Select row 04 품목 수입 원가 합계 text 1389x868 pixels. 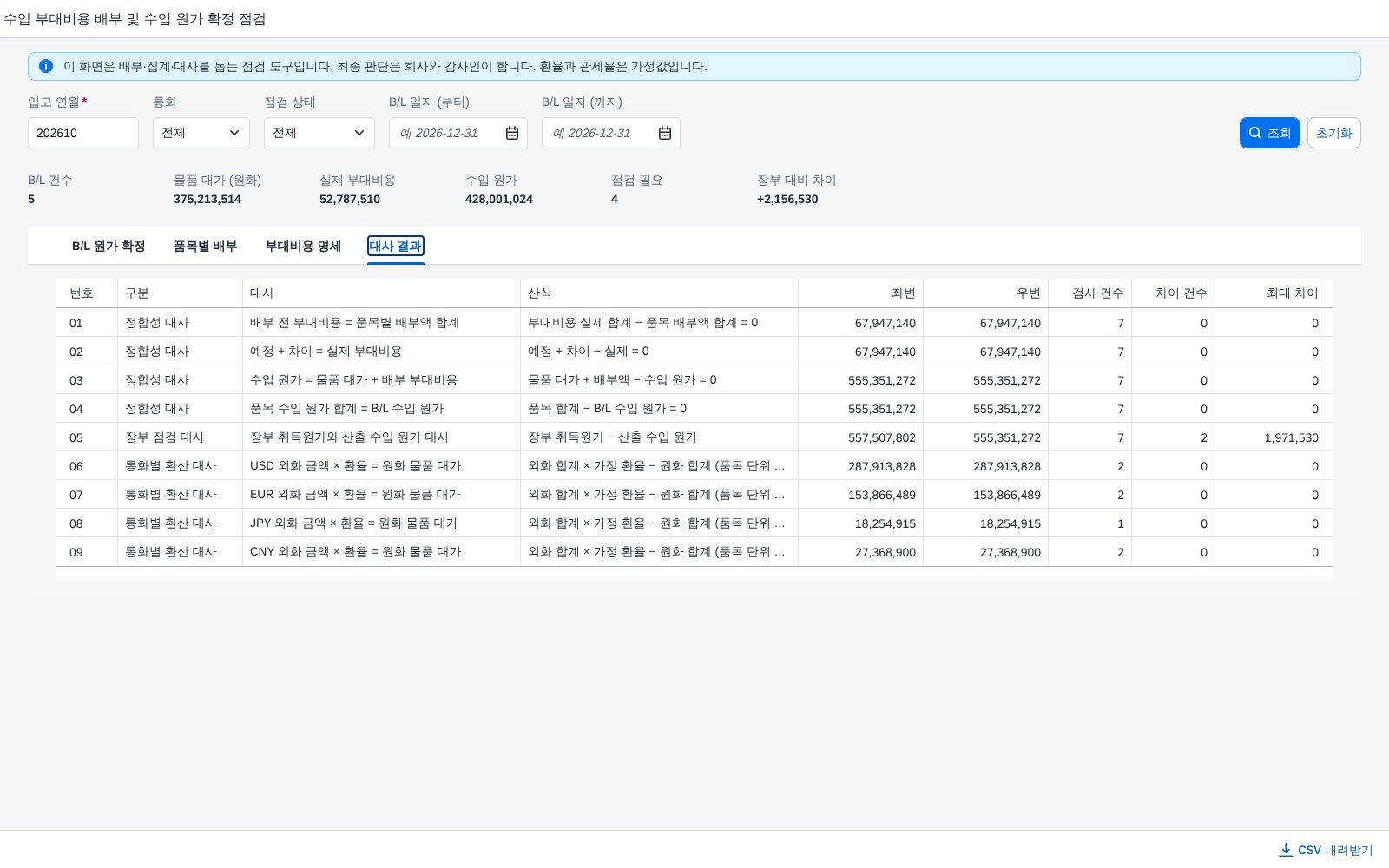[x=346, y=409]
